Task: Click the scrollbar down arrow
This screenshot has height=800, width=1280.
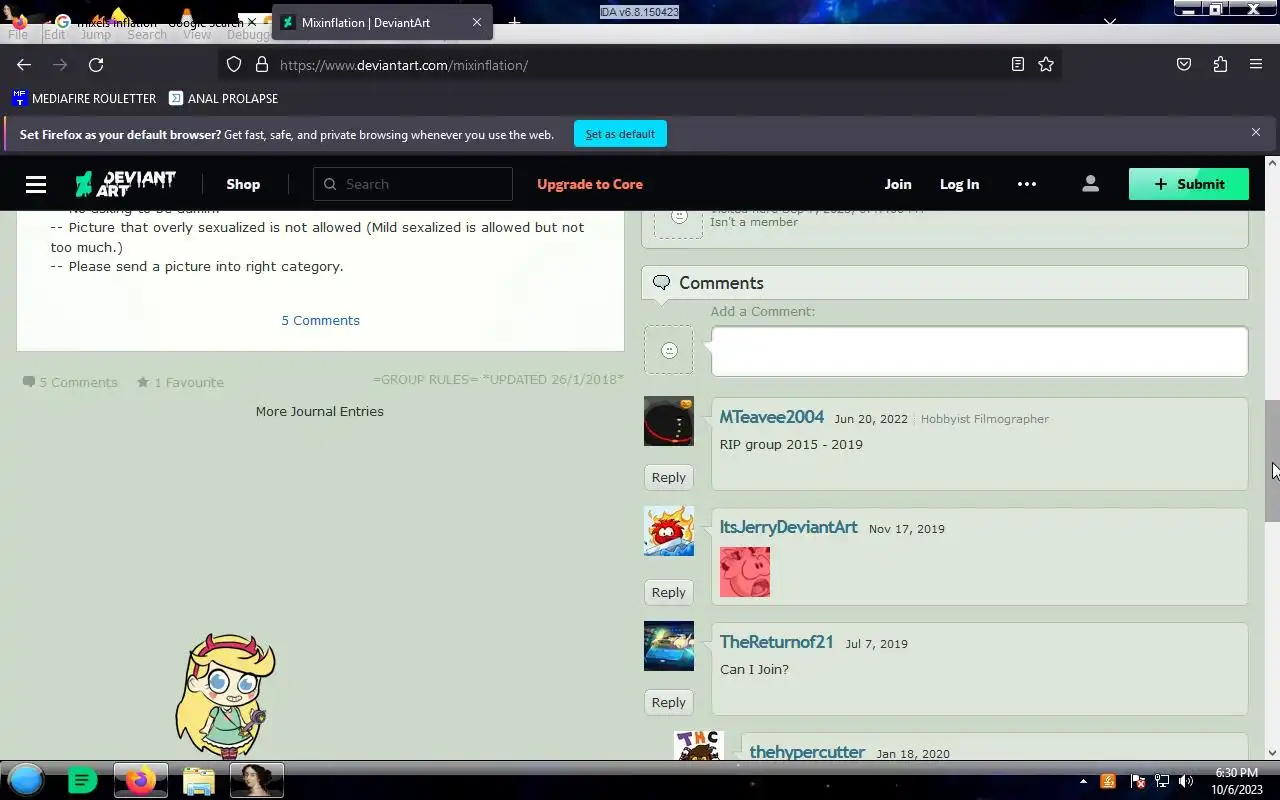Action: [x=1272, y=753]
